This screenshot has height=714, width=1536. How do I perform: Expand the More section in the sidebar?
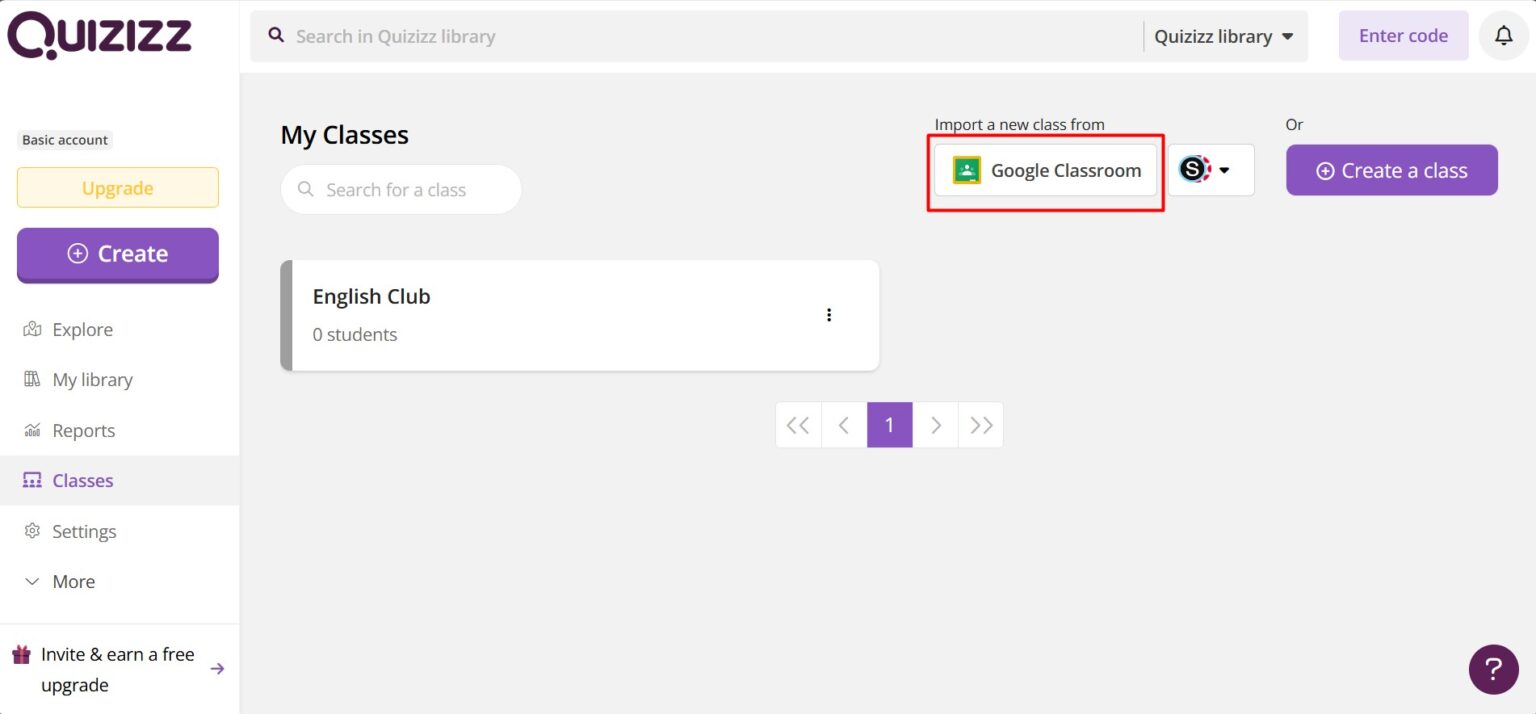(72, 581)
